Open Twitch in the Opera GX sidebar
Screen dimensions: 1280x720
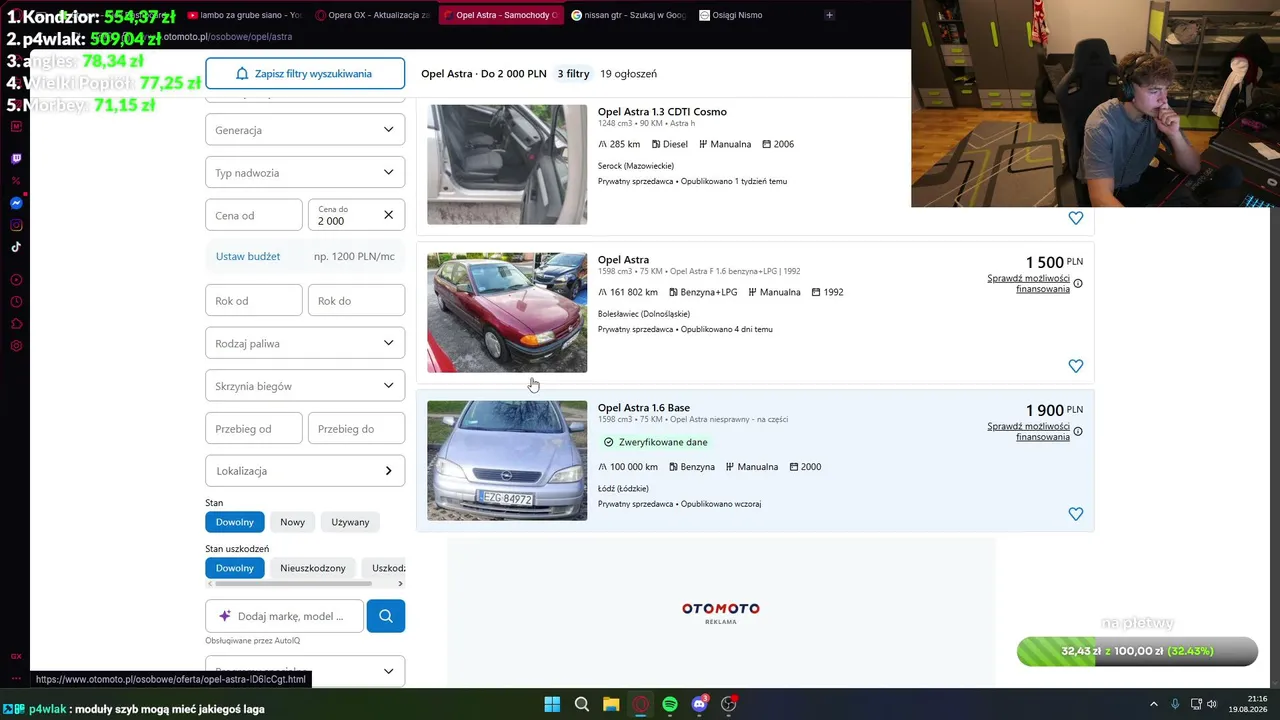click(16, 159)
